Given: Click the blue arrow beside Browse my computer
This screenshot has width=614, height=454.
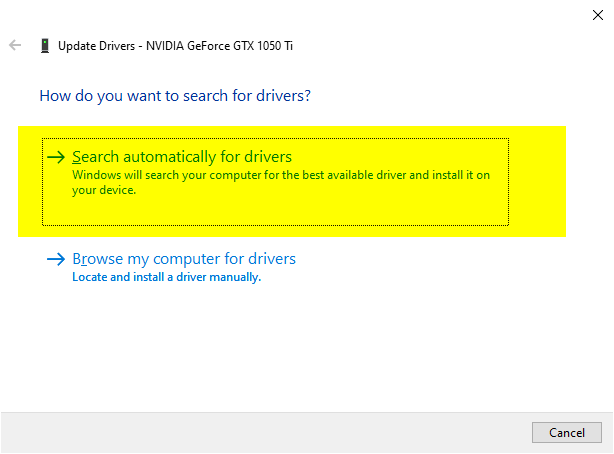Looking at the screenshot, I should (56, 259).
